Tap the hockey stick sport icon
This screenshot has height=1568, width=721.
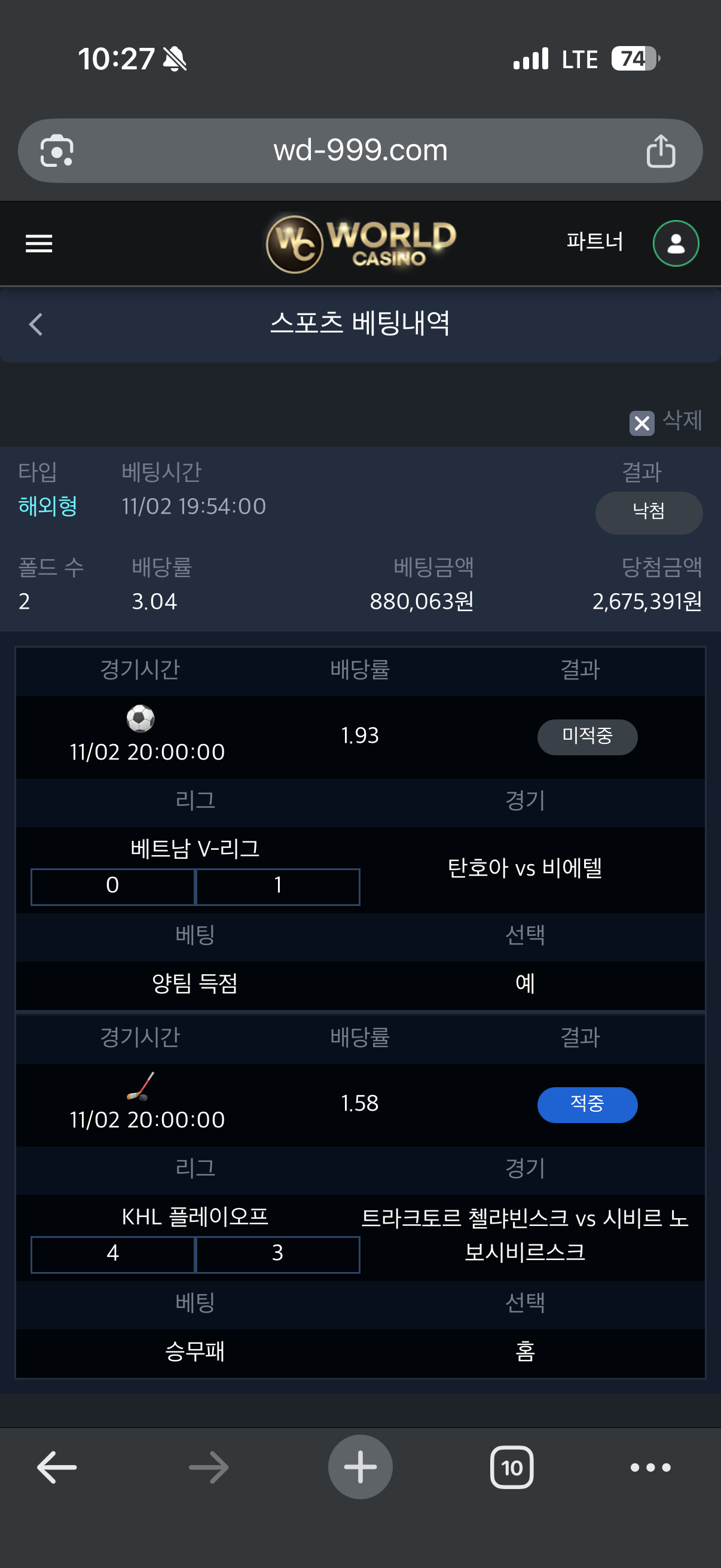140,1087
